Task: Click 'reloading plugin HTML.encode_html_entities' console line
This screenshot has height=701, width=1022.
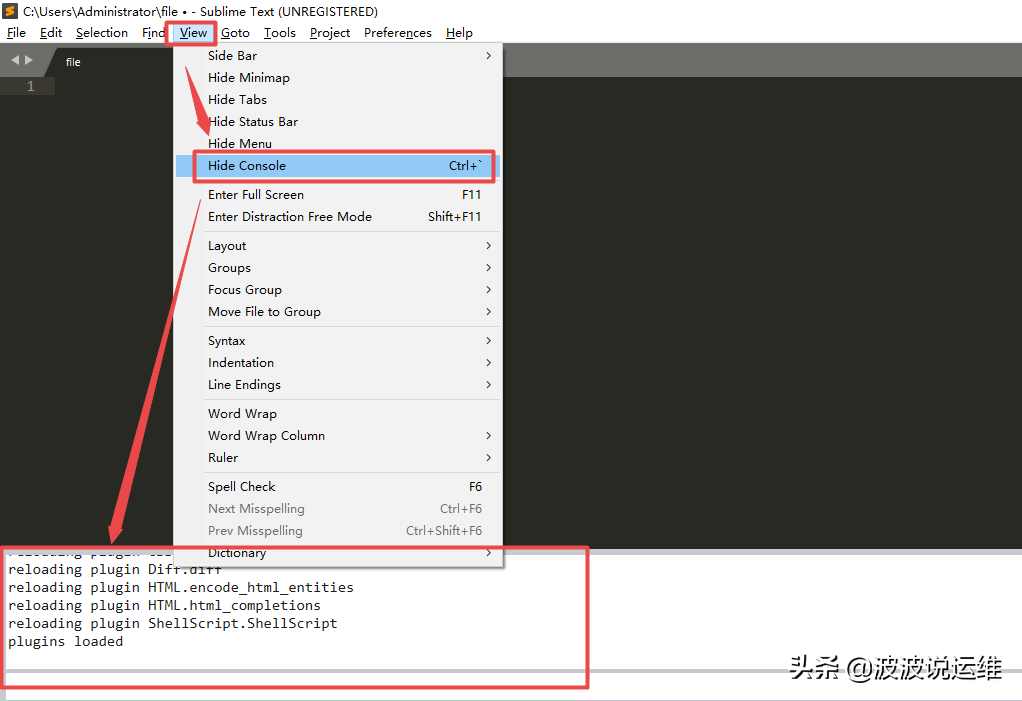Action: tap(181, 588)
